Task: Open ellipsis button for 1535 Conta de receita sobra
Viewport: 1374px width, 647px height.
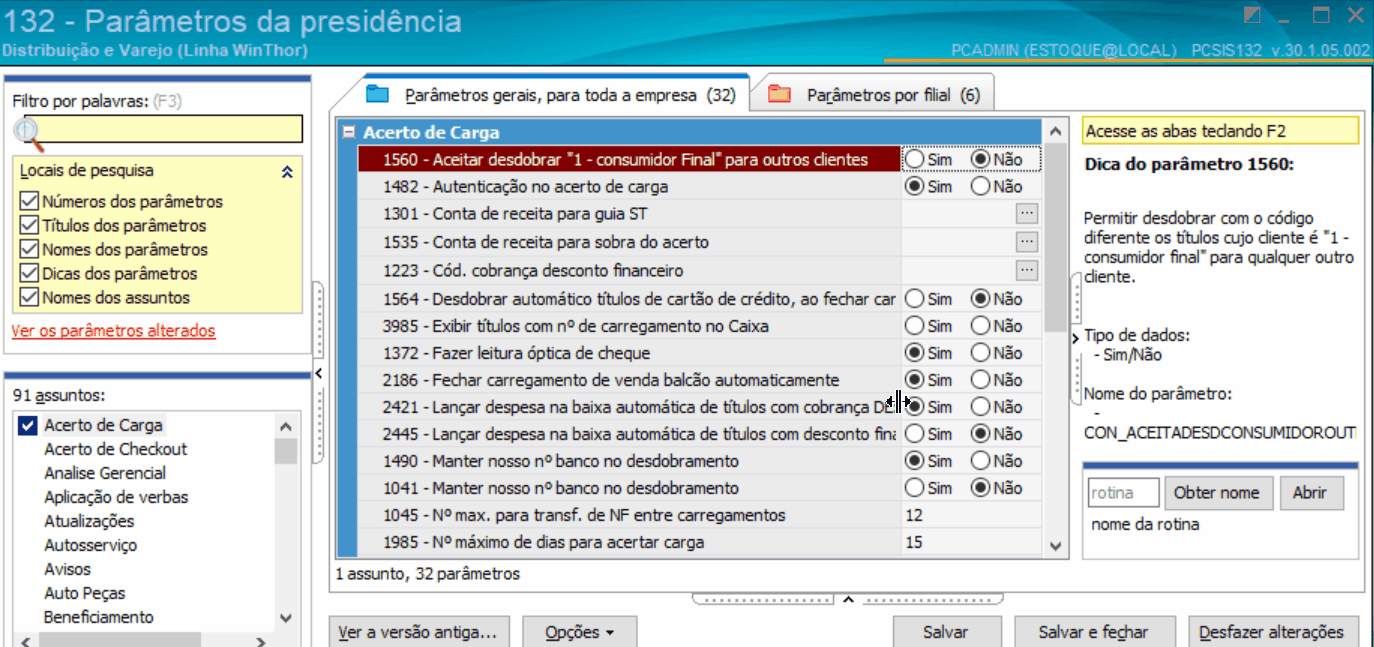Action: [x=1026, y=241]
